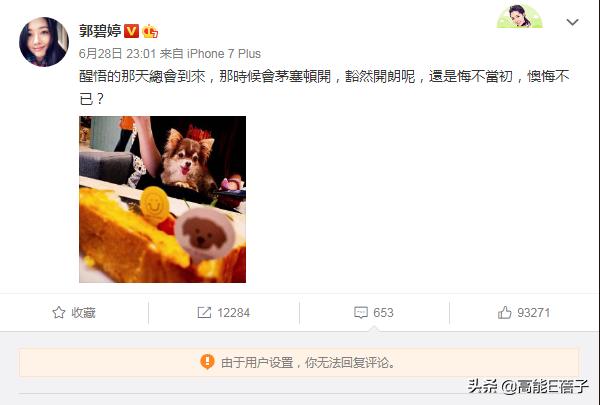Click the orange warning exclamation icon

pyautogui.click(x=207, y=362)
